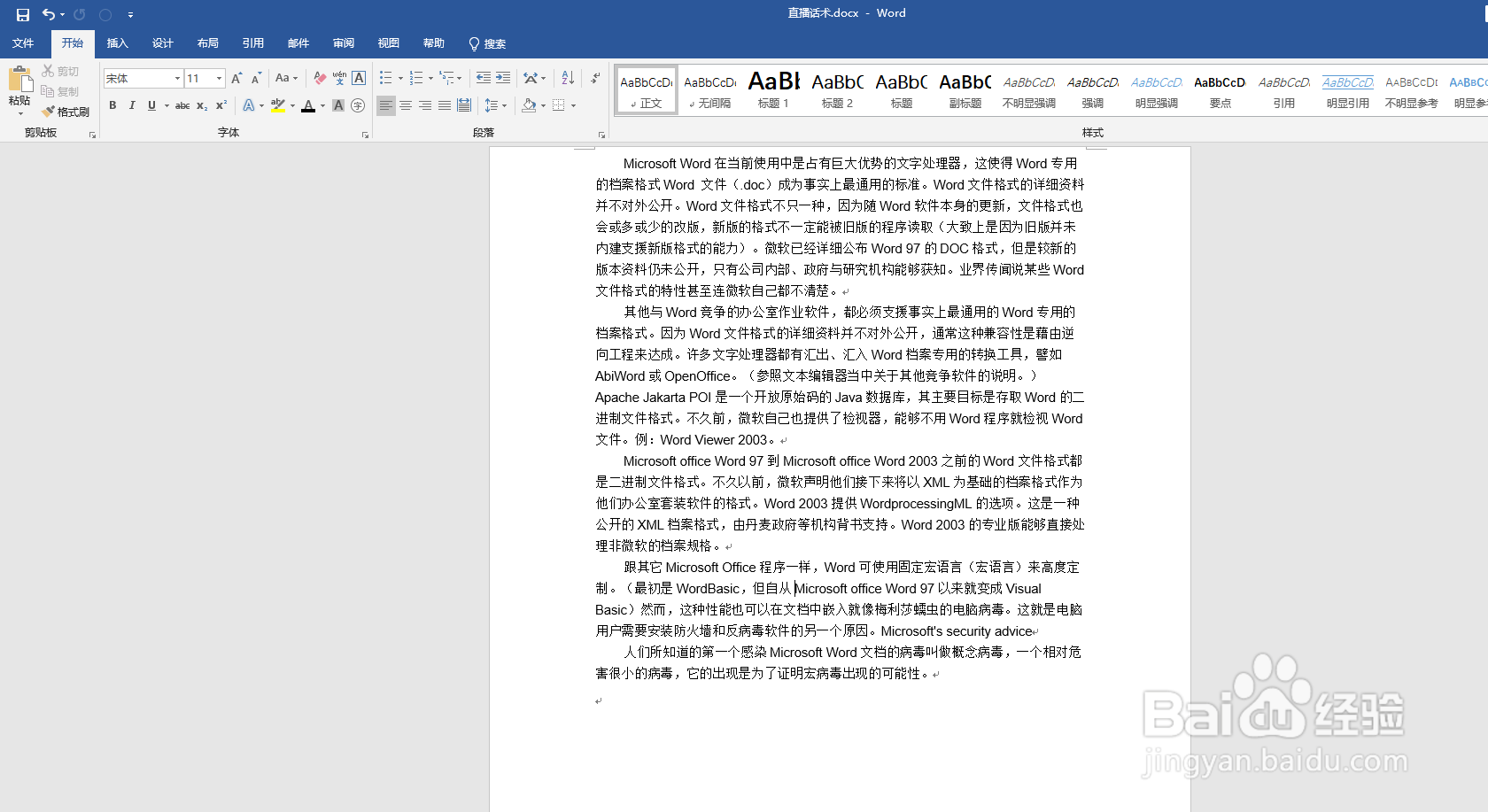Switch to the 视图 (View) tab
Screen dimensions: 1488x812
(x=389, y=43)
